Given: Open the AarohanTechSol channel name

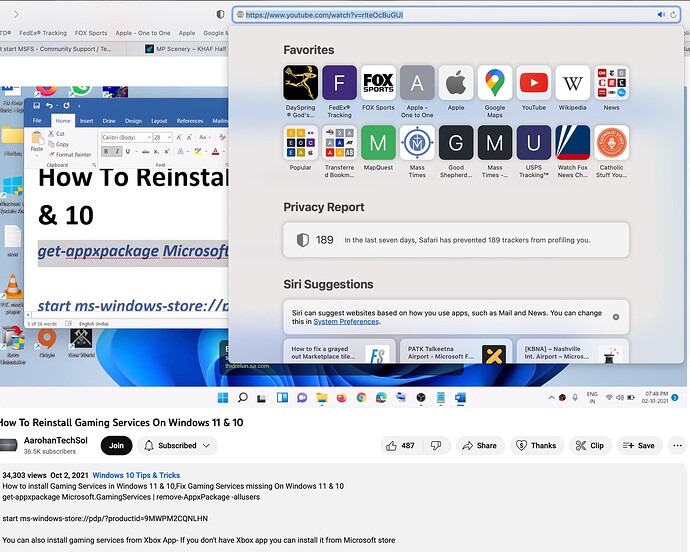Looking at the screenshot, I should pos(56,440).
